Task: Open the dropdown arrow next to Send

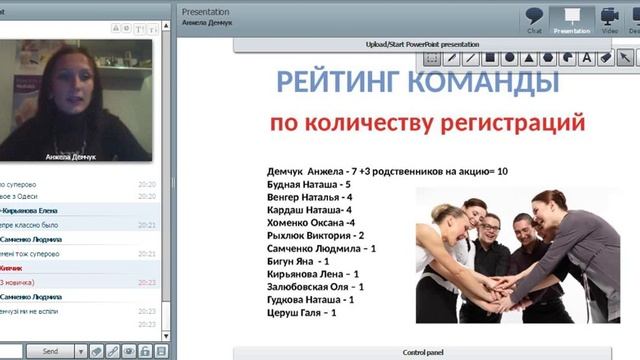Action: [81, 351]
